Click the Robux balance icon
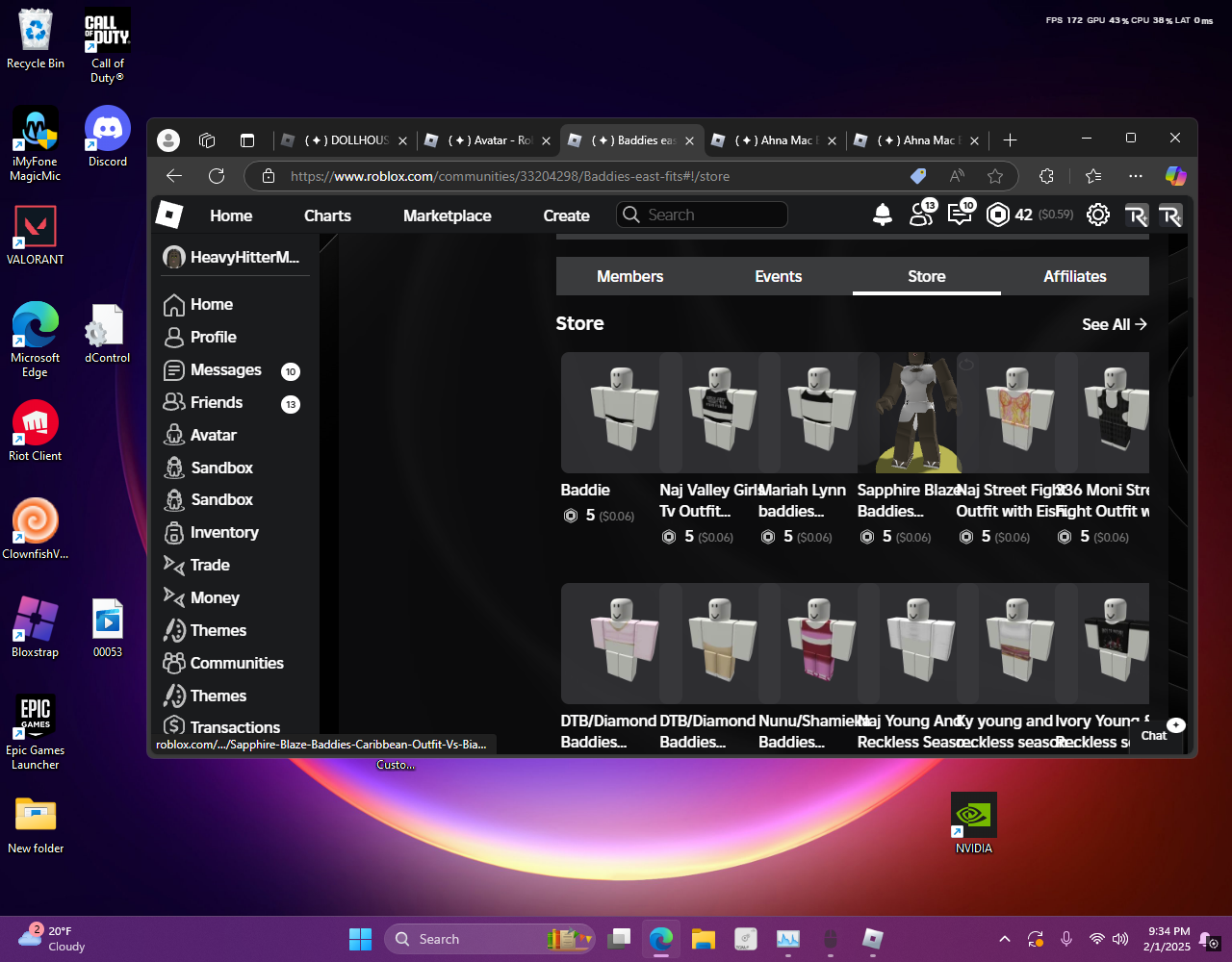Screen dimensions: 1232x962 pos(998,215)
